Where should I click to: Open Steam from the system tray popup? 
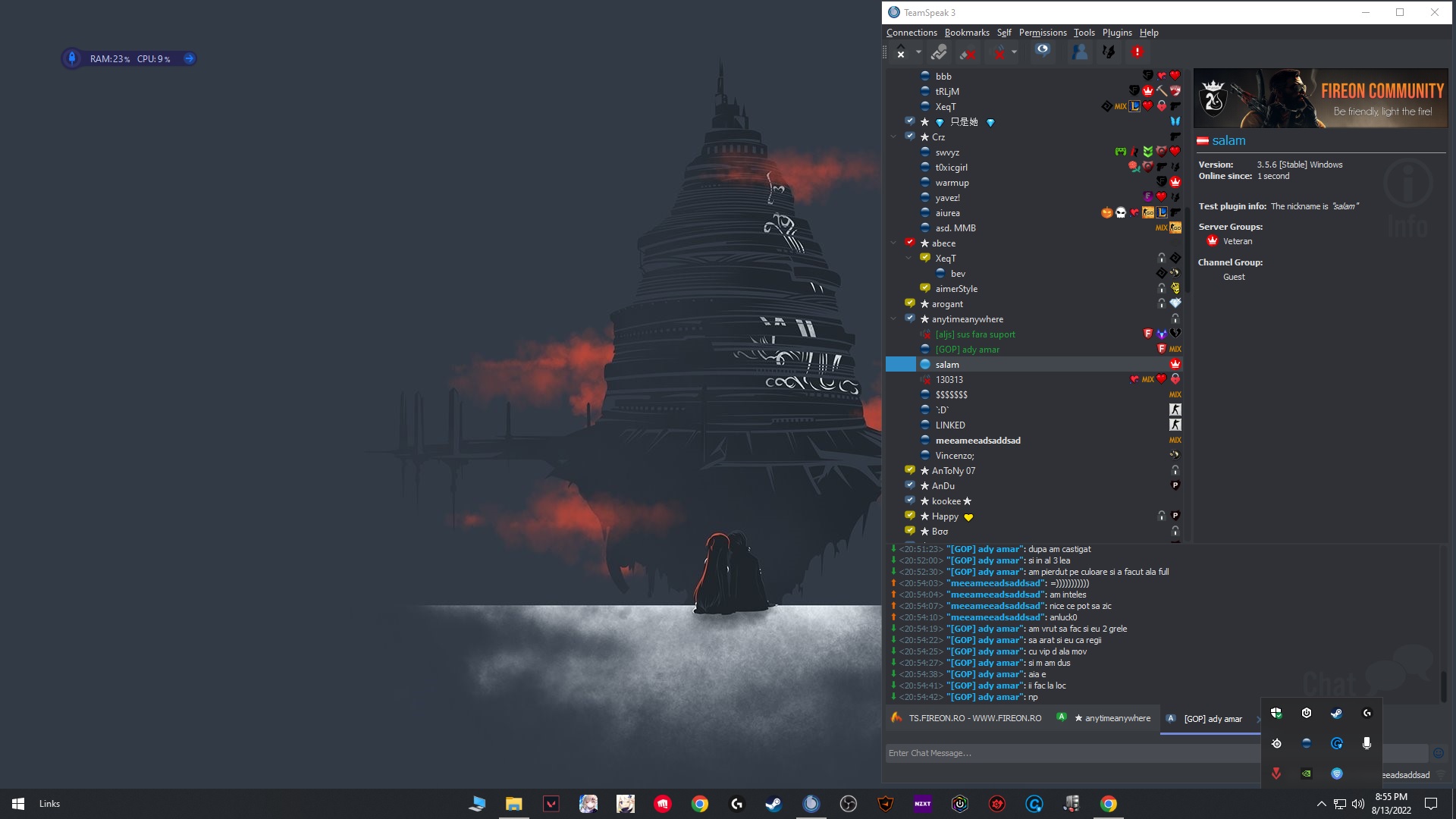pyautogui.click(x=1336, y=713)
